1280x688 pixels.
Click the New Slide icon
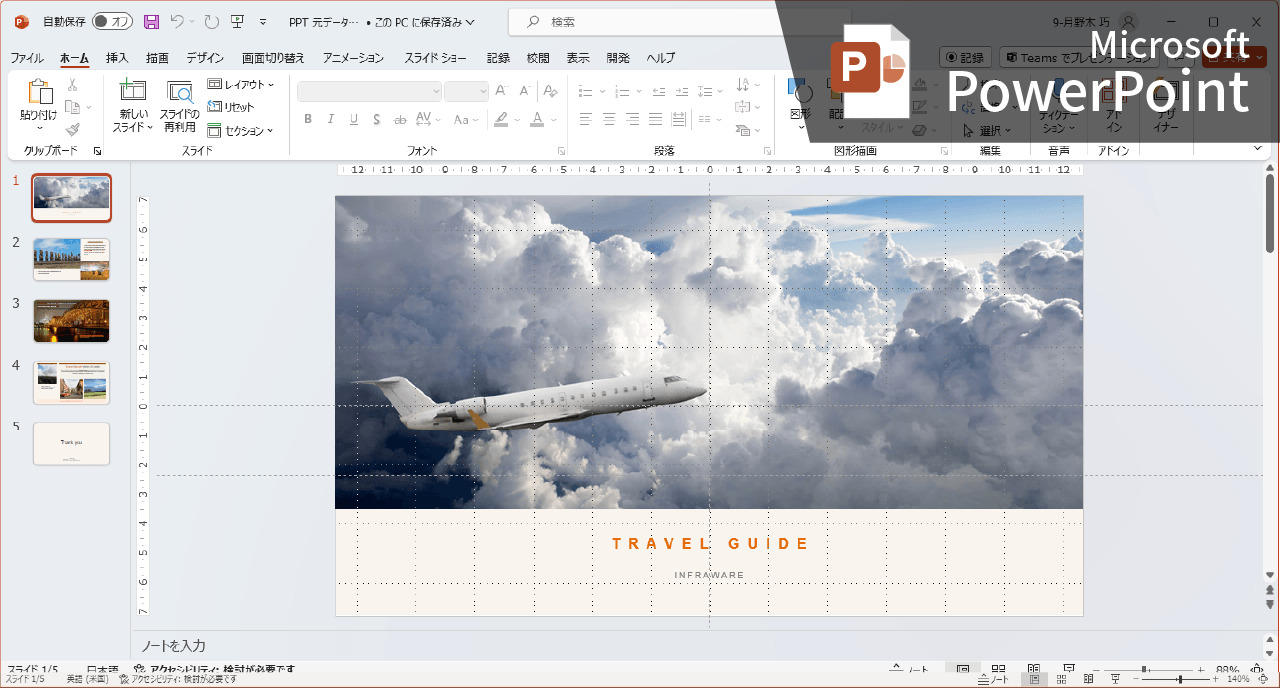[132, 105]
